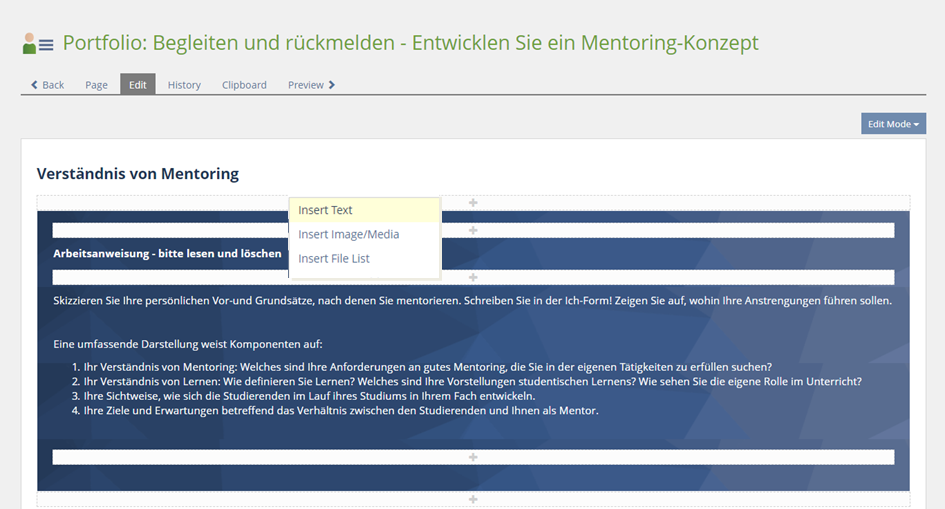Click the plus icon below the blue block
The image size is (945, 509).
point(473,499)
